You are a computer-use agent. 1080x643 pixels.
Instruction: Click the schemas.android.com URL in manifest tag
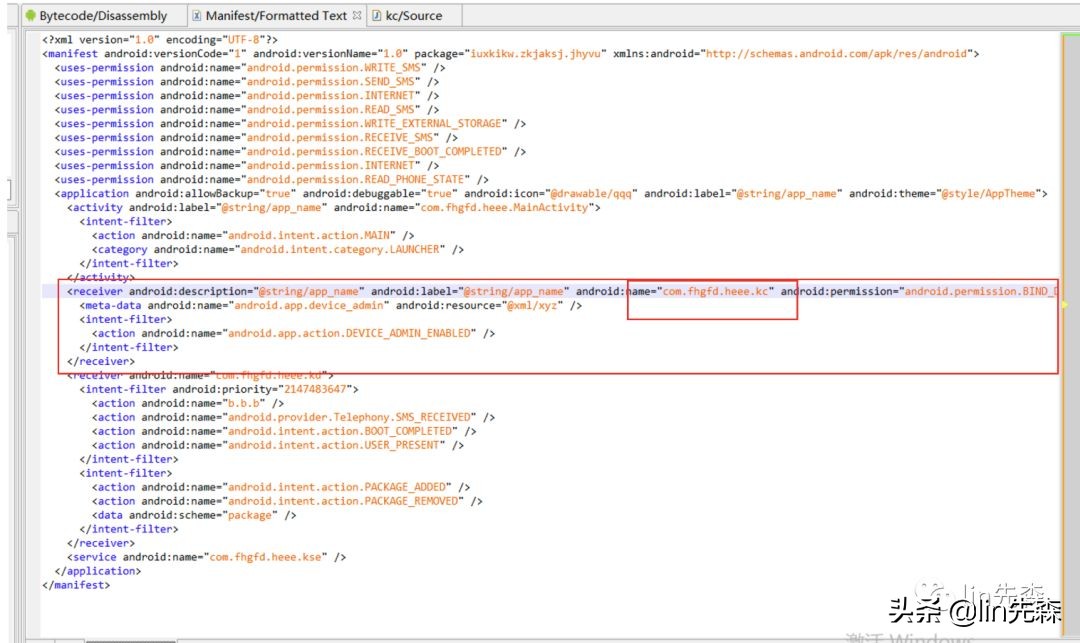[x=838, y=54]
